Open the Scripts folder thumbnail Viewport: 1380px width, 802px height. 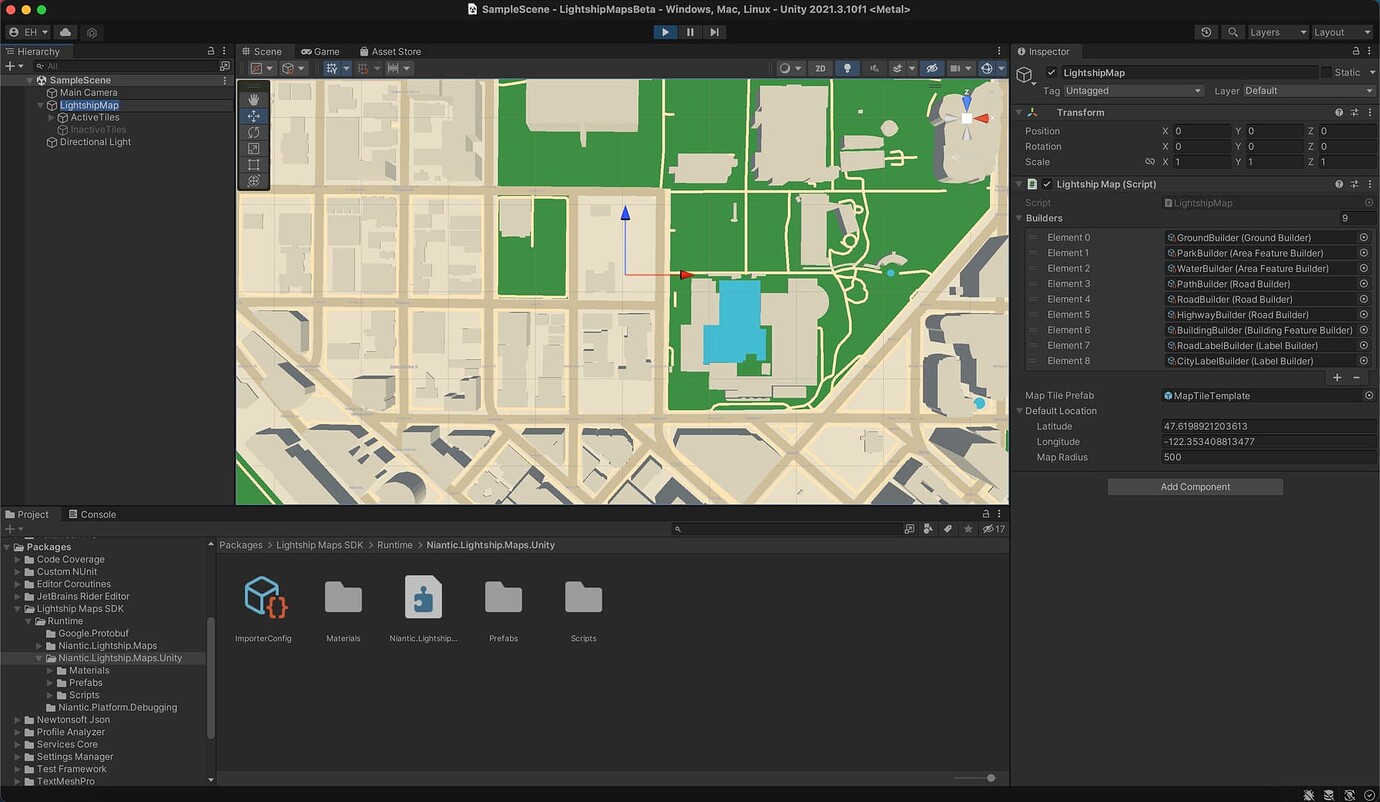point(583,598)
